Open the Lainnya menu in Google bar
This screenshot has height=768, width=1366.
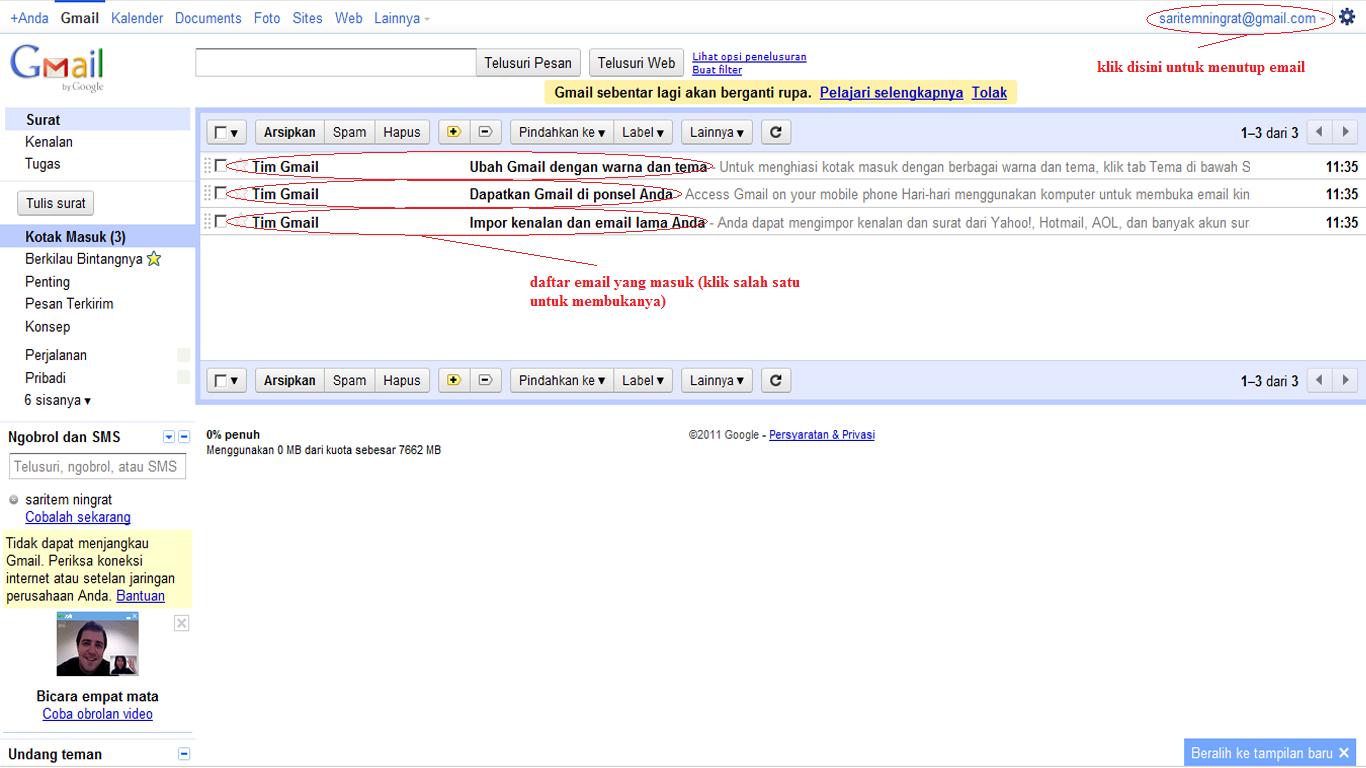tap(402, 18)
